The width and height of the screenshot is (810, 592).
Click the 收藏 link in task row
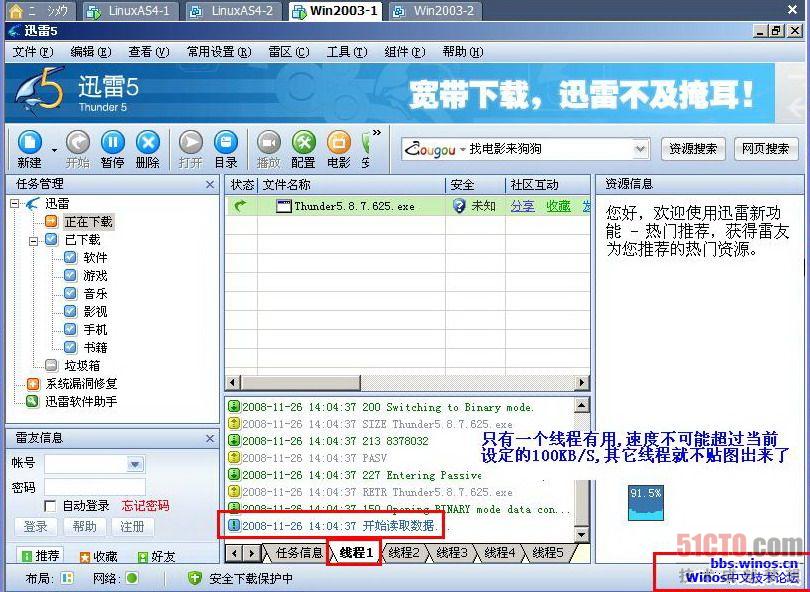click(x=558, y=206)
